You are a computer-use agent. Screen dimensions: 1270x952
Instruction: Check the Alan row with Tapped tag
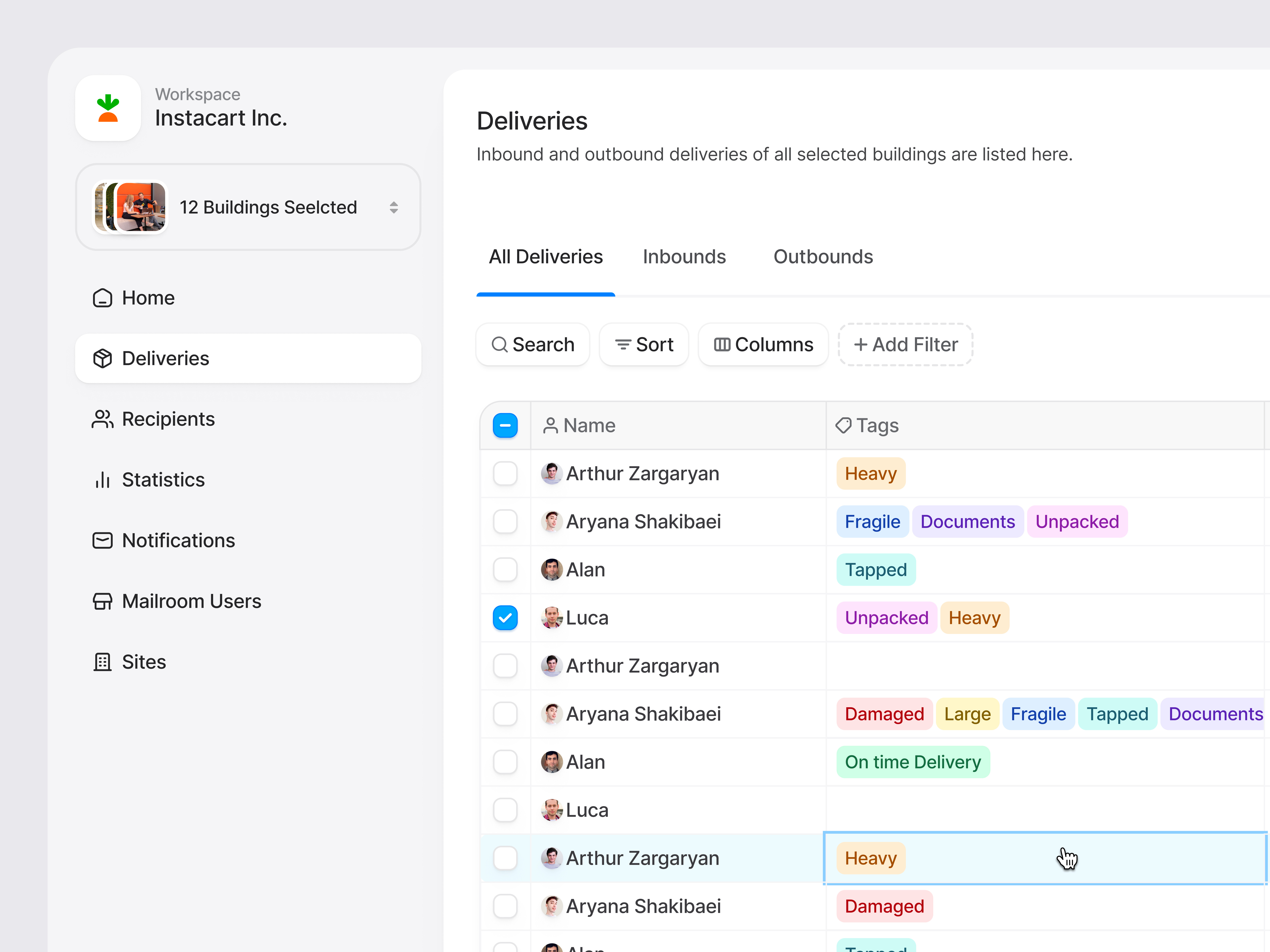[505, 570]
